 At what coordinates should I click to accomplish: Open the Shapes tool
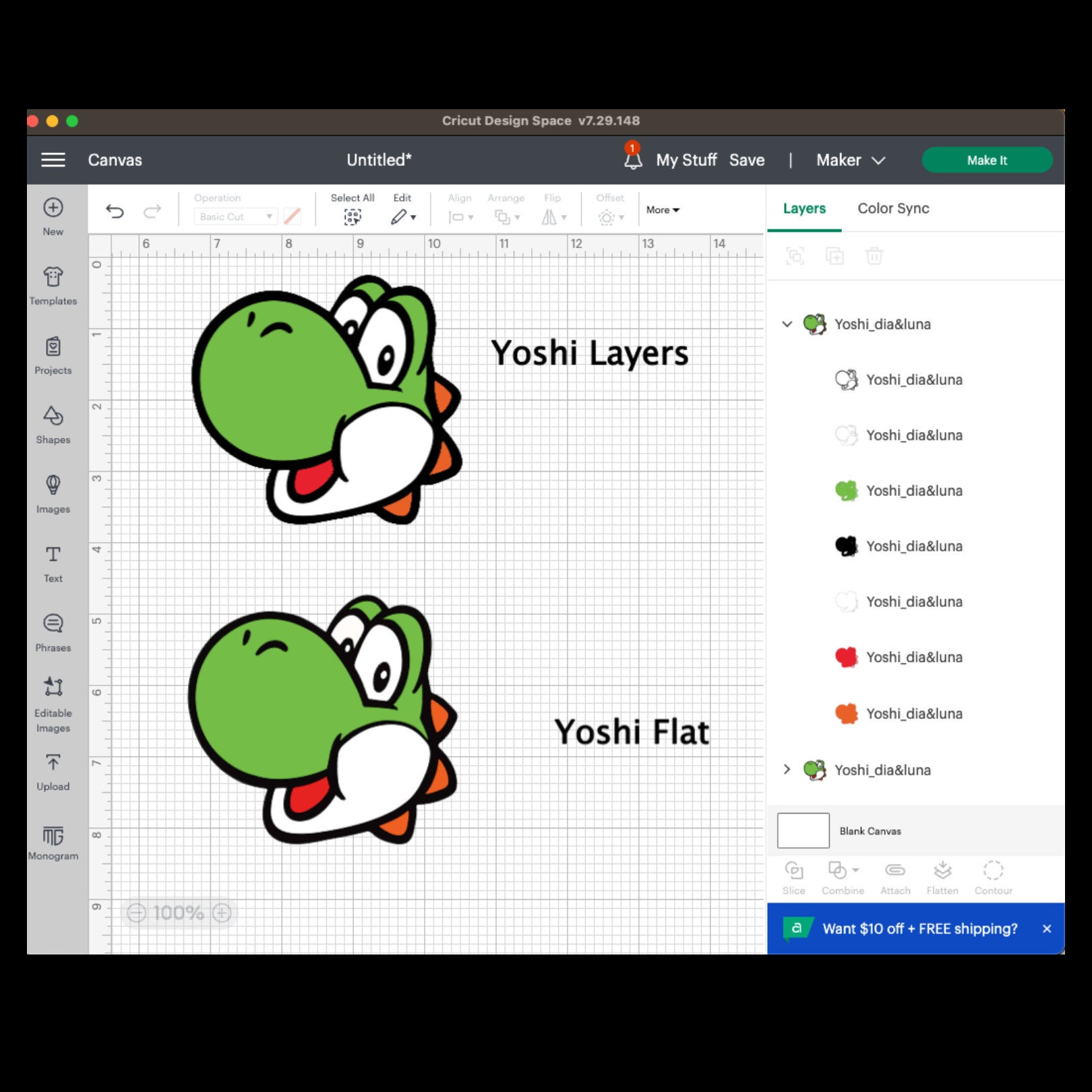point(53,425)
